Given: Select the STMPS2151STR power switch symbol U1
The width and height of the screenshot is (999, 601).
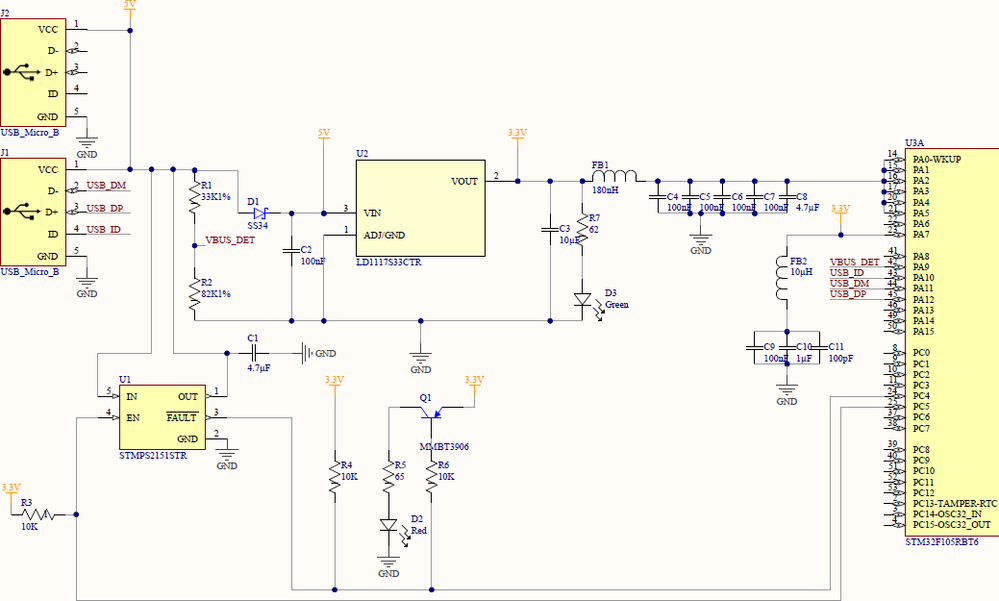Looking at the screenshot, I should pos(162,417).
